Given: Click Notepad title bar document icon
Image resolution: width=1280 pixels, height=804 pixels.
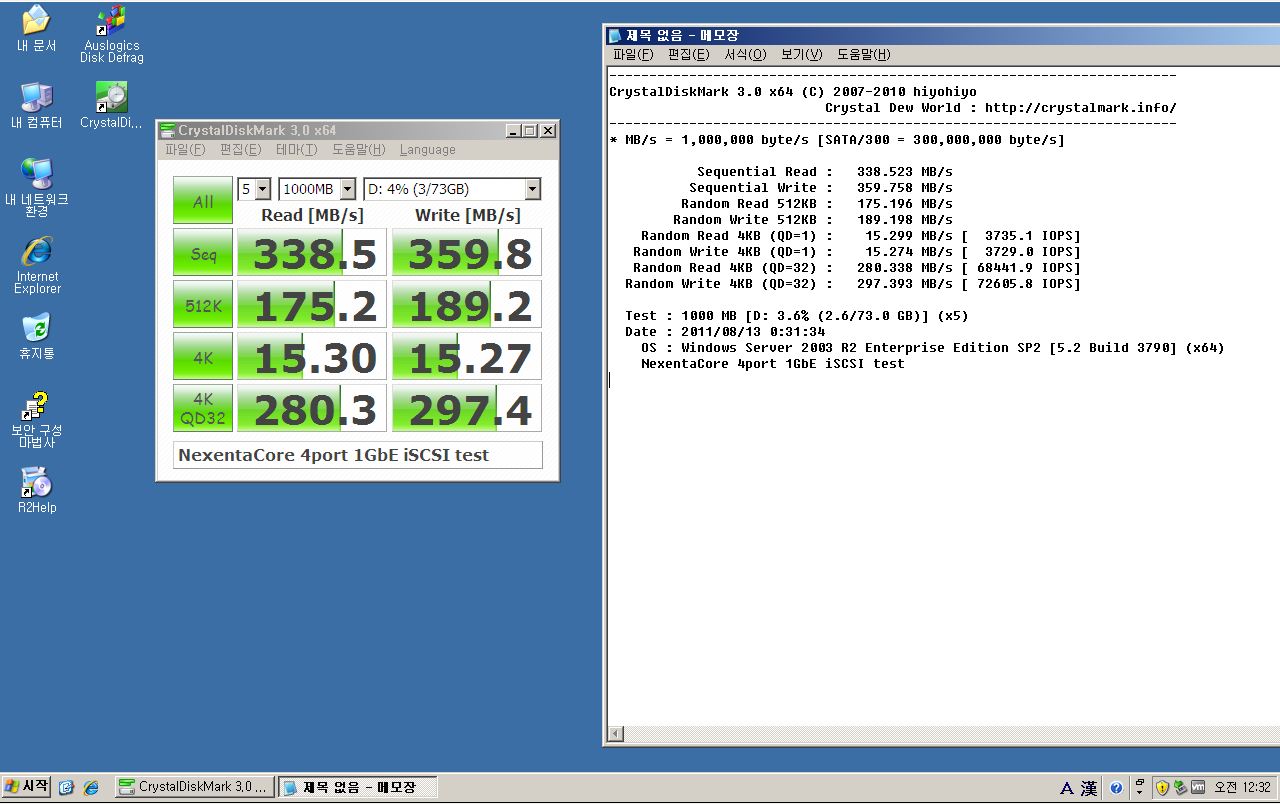Looking at the screenshot, I should tap(615, 36).
